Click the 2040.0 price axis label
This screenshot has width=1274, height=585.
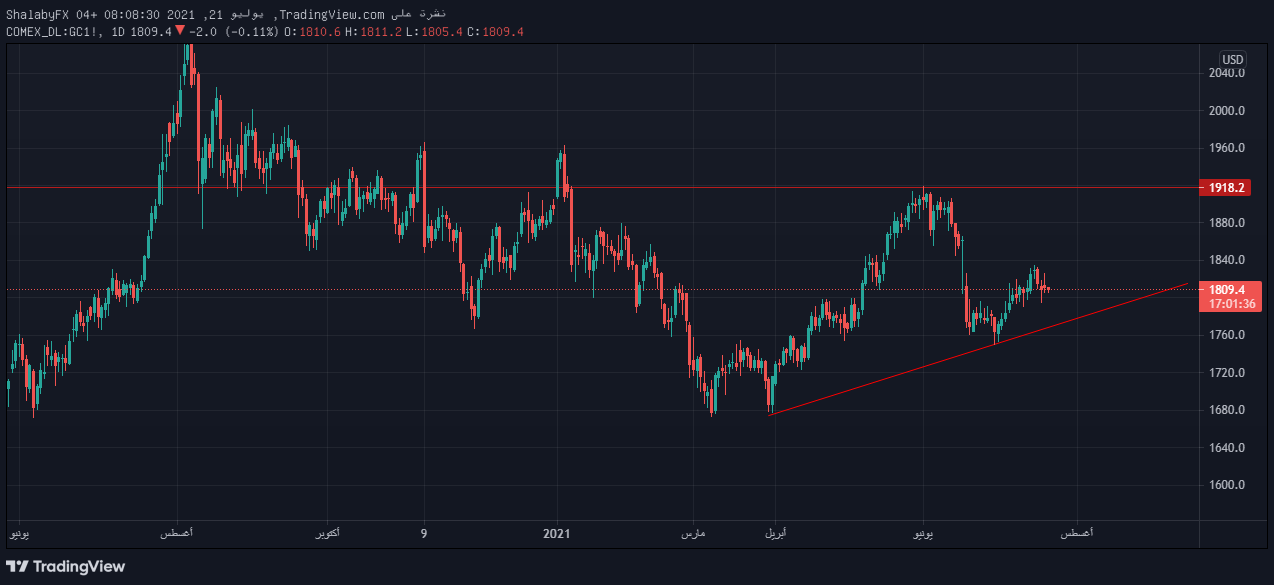click(1227, 73)
